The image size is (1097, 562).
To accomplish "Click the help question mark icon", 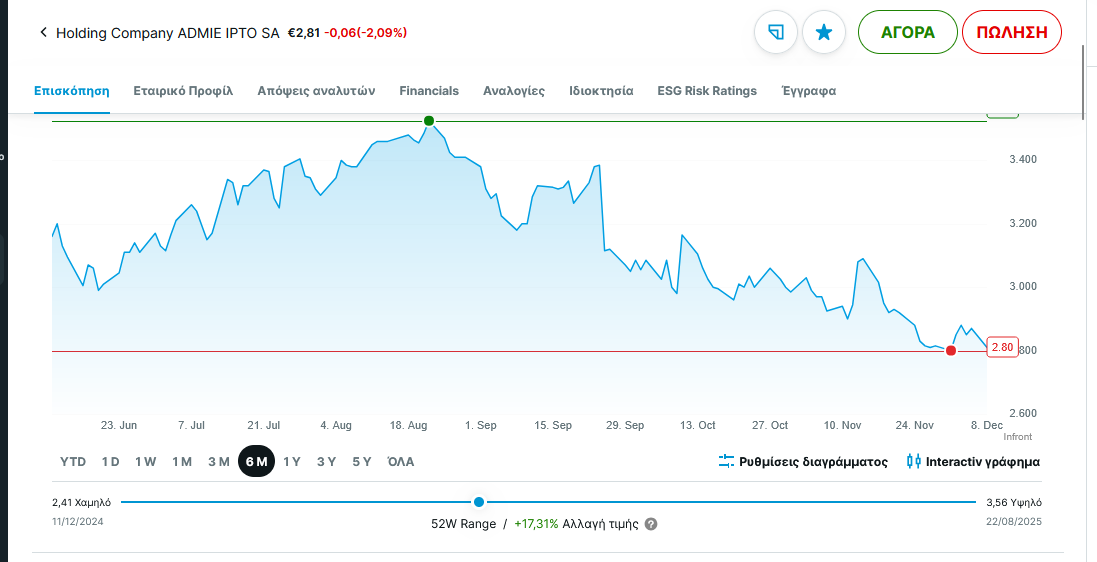I will 651,524.
